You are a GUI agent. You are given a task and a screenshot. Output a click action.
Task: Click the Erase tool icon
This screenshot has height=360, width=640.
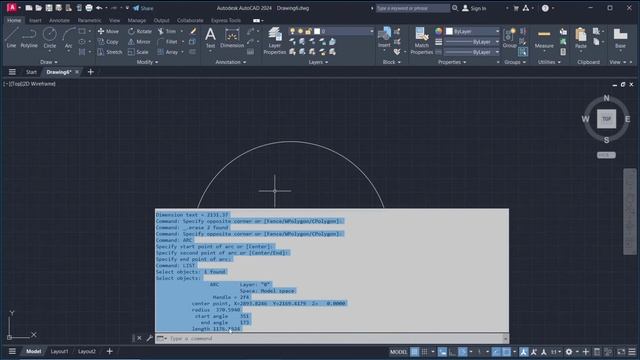tap(193, 31)
